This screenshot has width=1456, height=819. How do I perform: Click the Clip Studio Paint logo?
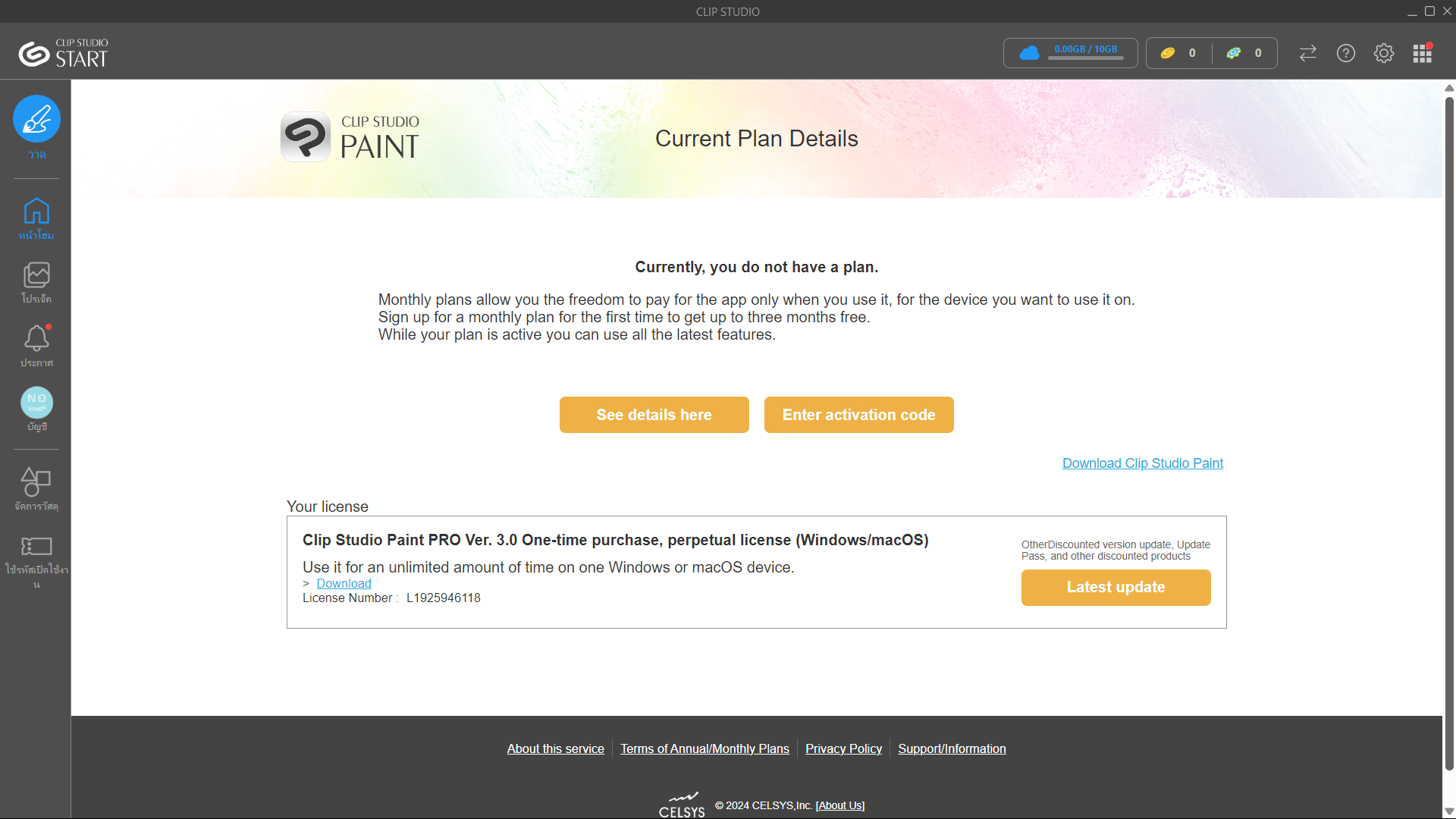350,137
